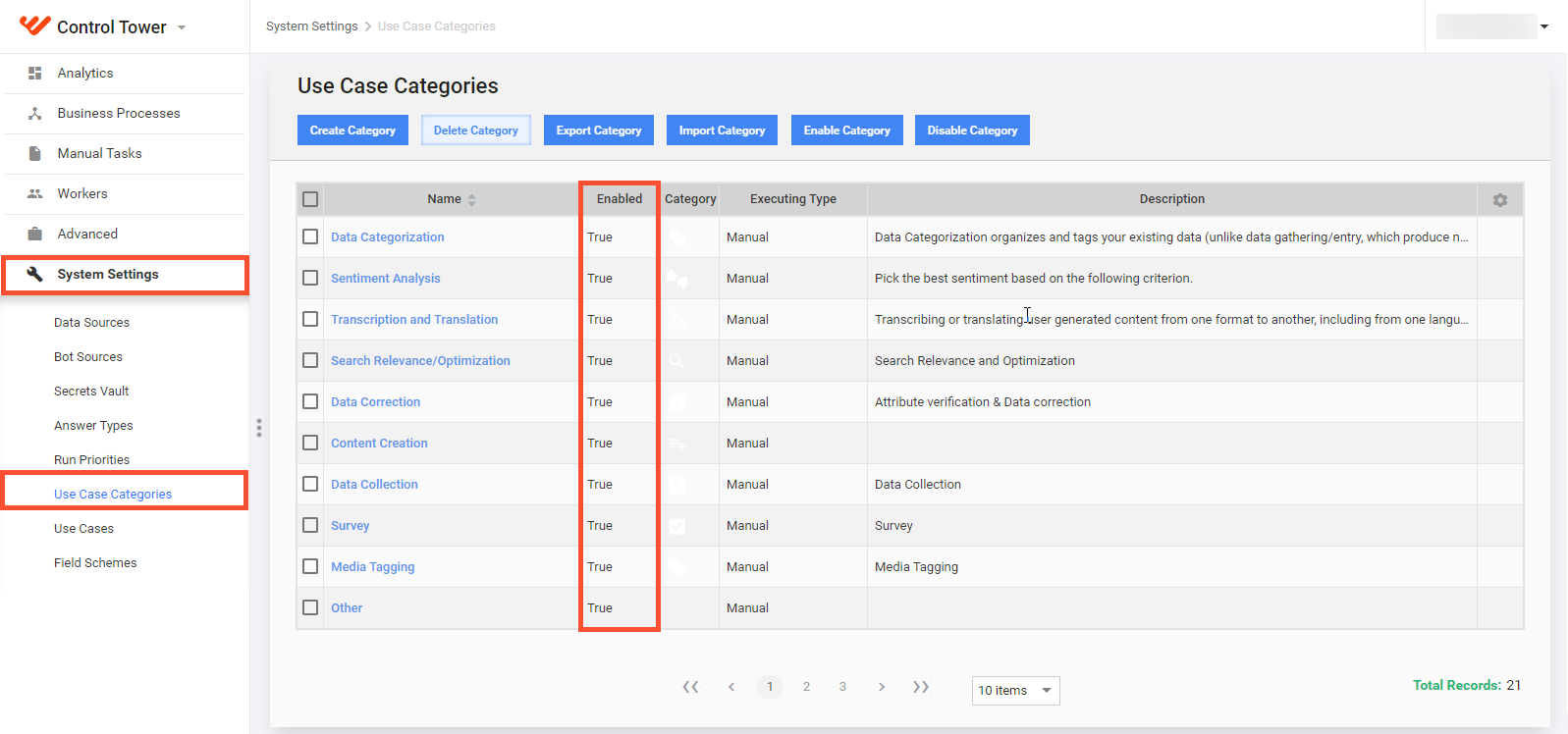Go to page 3 of results
Image resolution: width=1568 pixels, height=734 pixels.
click(842, 687)
